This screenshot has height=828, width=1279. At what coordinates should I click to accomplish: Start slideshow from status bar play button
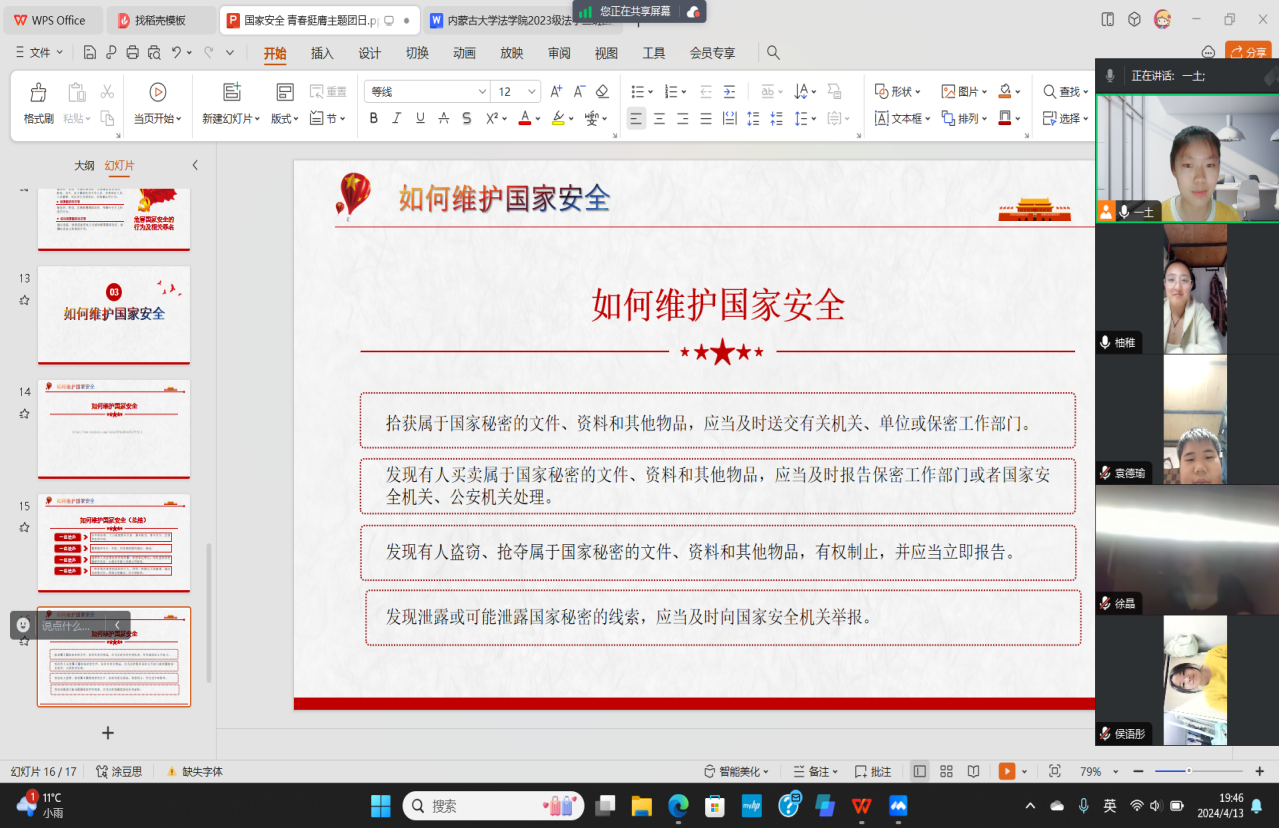1005,771
